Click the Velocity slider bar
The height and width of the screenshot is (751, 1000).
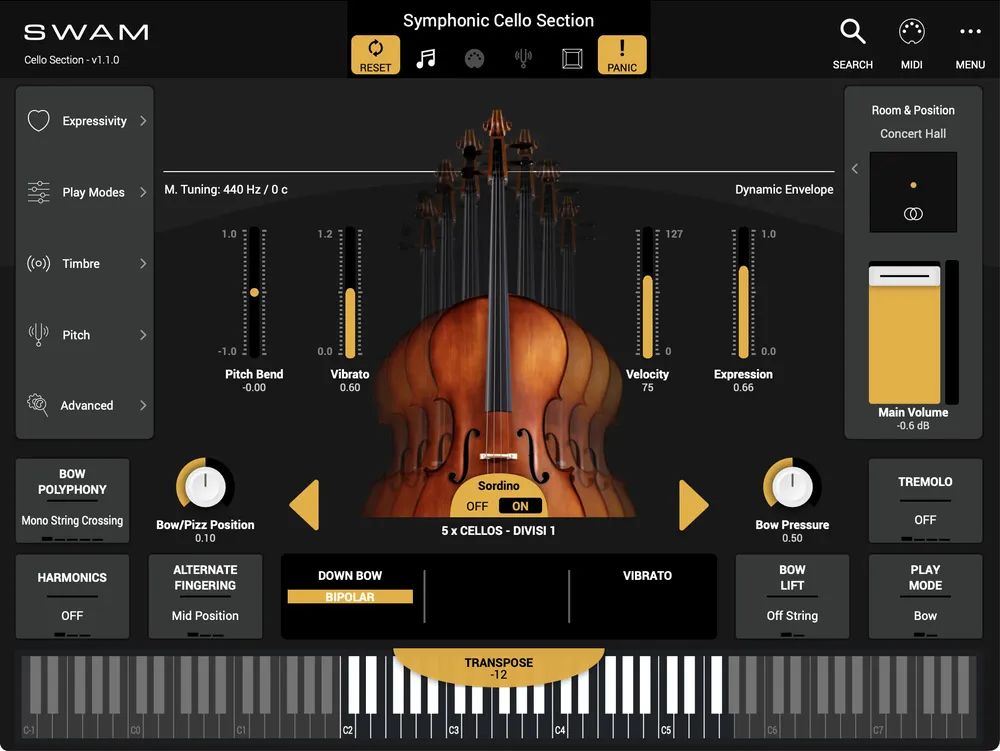click(647, 292)
